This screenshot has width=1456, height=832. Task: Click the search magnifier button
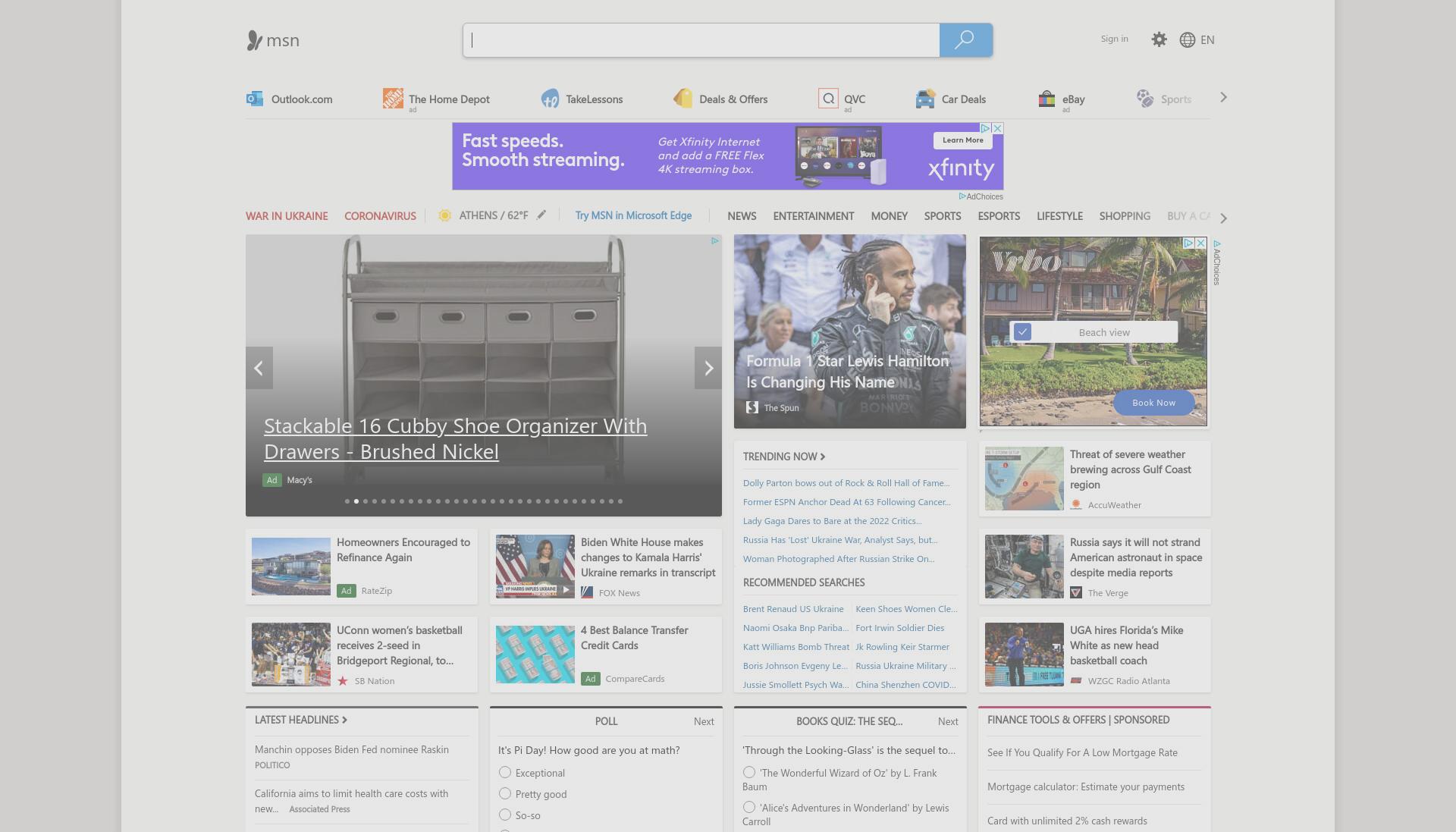tap(965, 39)
